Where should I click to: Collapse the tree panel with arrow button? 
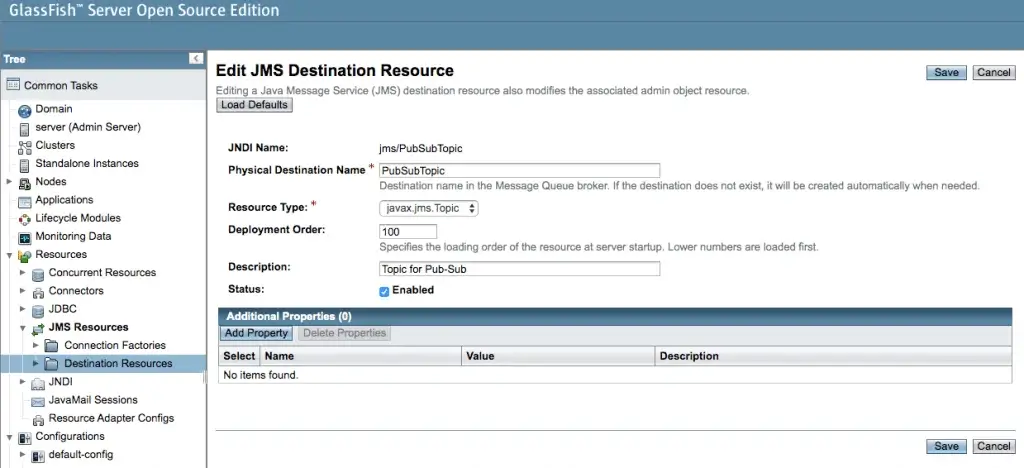click(x=196, y=59)
